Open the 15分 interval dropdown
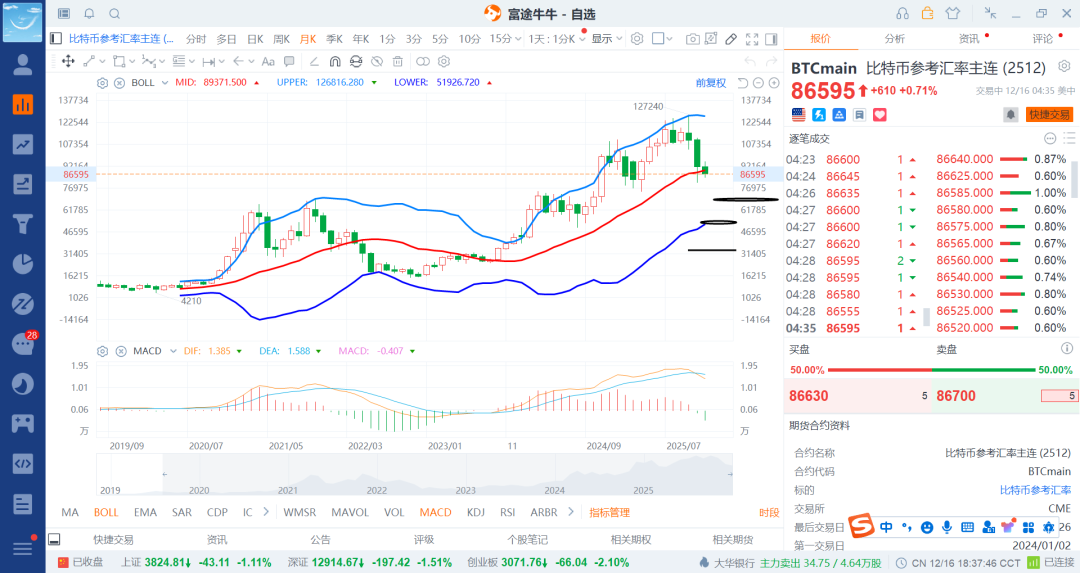 tap(505, 39)
